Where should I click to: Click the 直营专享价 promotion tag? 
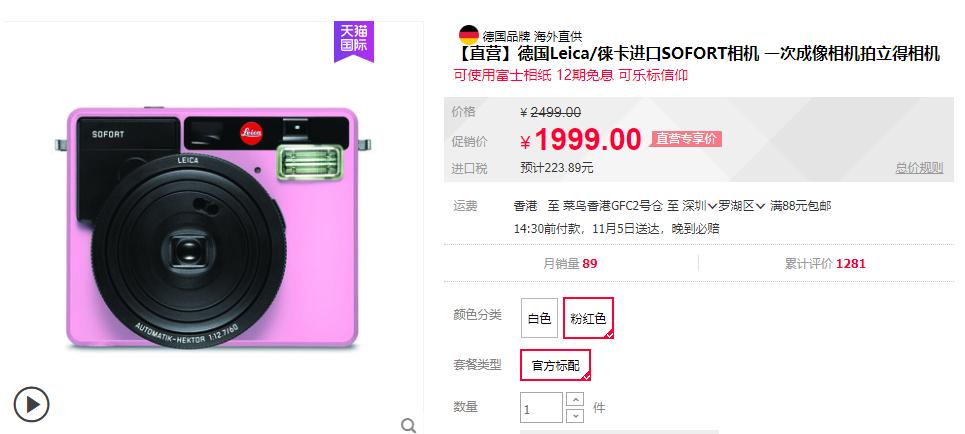tap(686, 139)
